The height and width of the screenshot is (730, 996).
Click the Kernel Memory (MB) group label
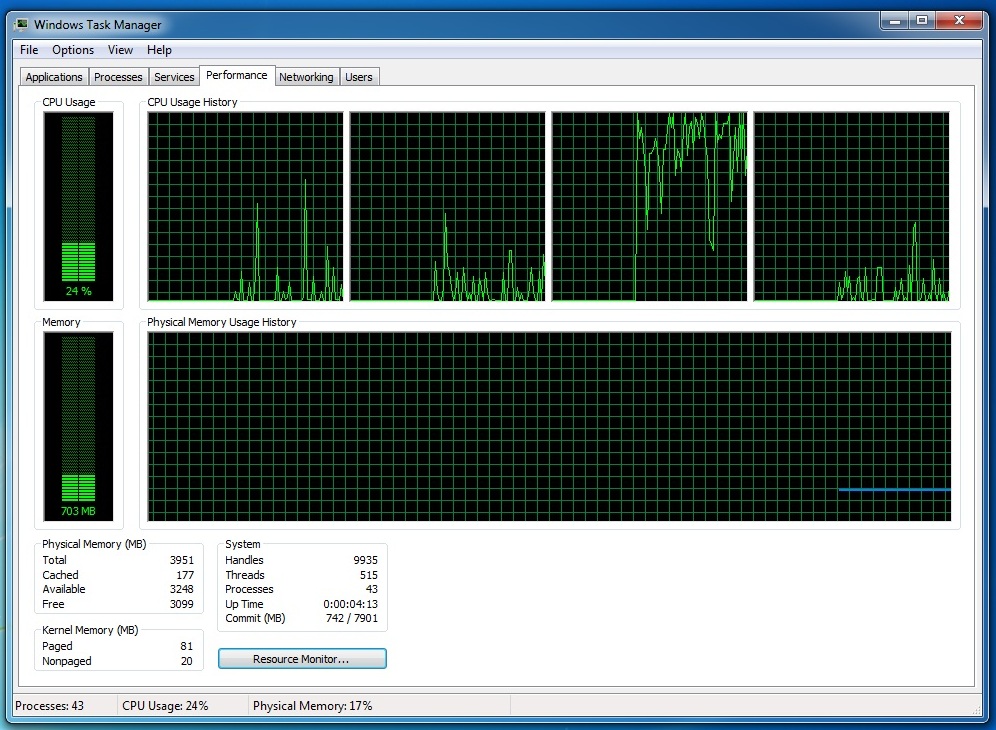[90, 630]
